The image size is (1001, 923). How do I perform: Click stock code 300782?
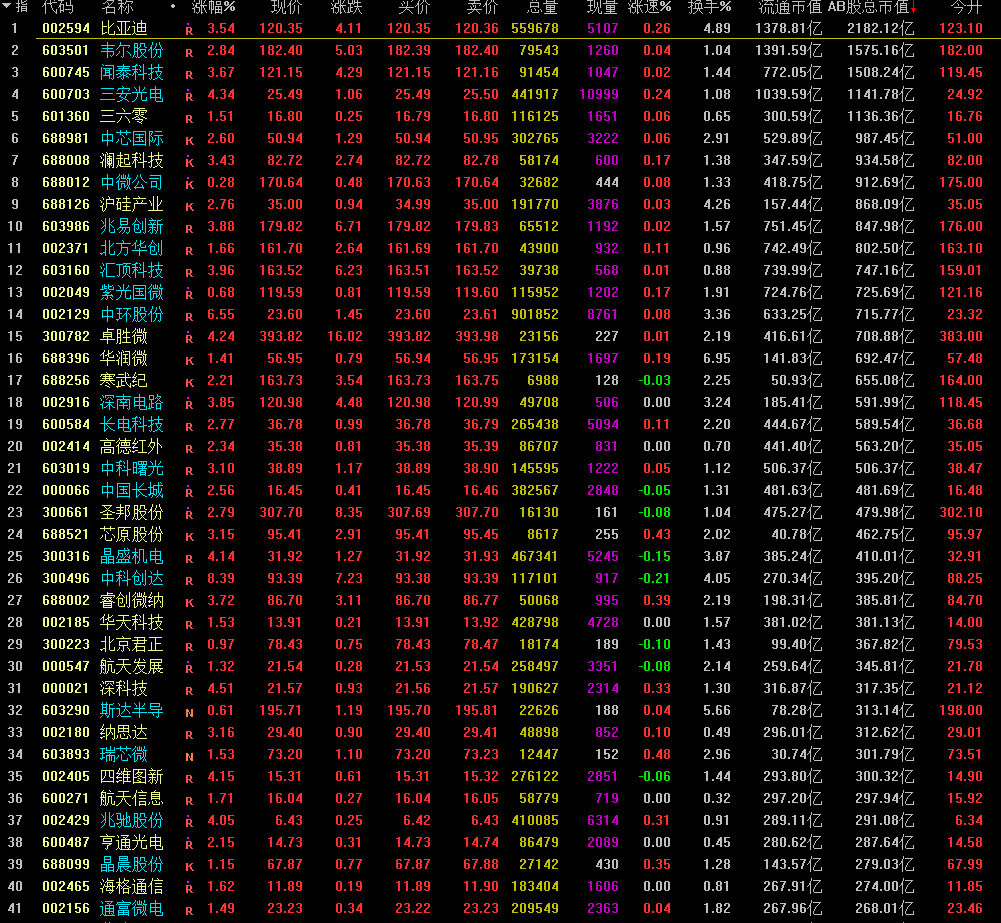tap(66, 336)
